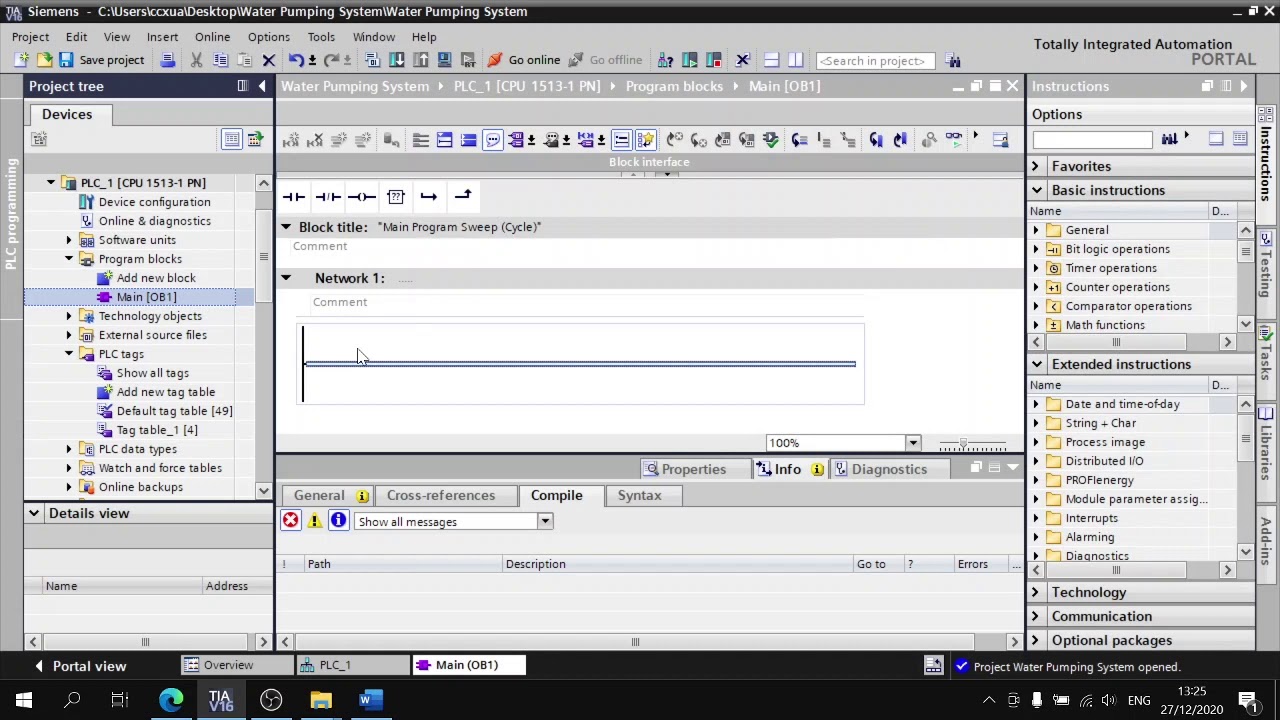Image resolution: width=1280 pixels, height=720 pixels.
Task: Insert empty box instruction
Action: click(x=395, y=196)
